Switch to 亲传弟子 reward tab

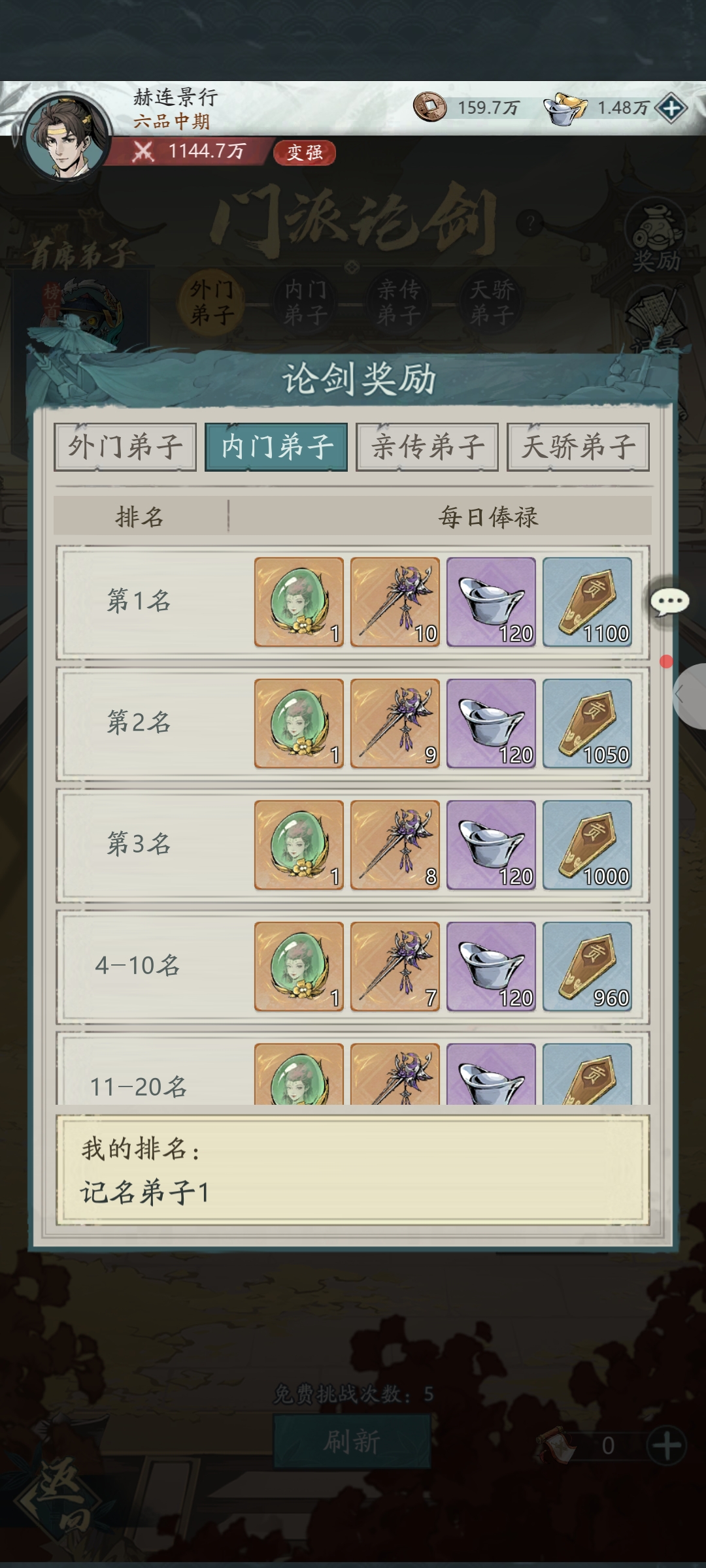point(427,448)
